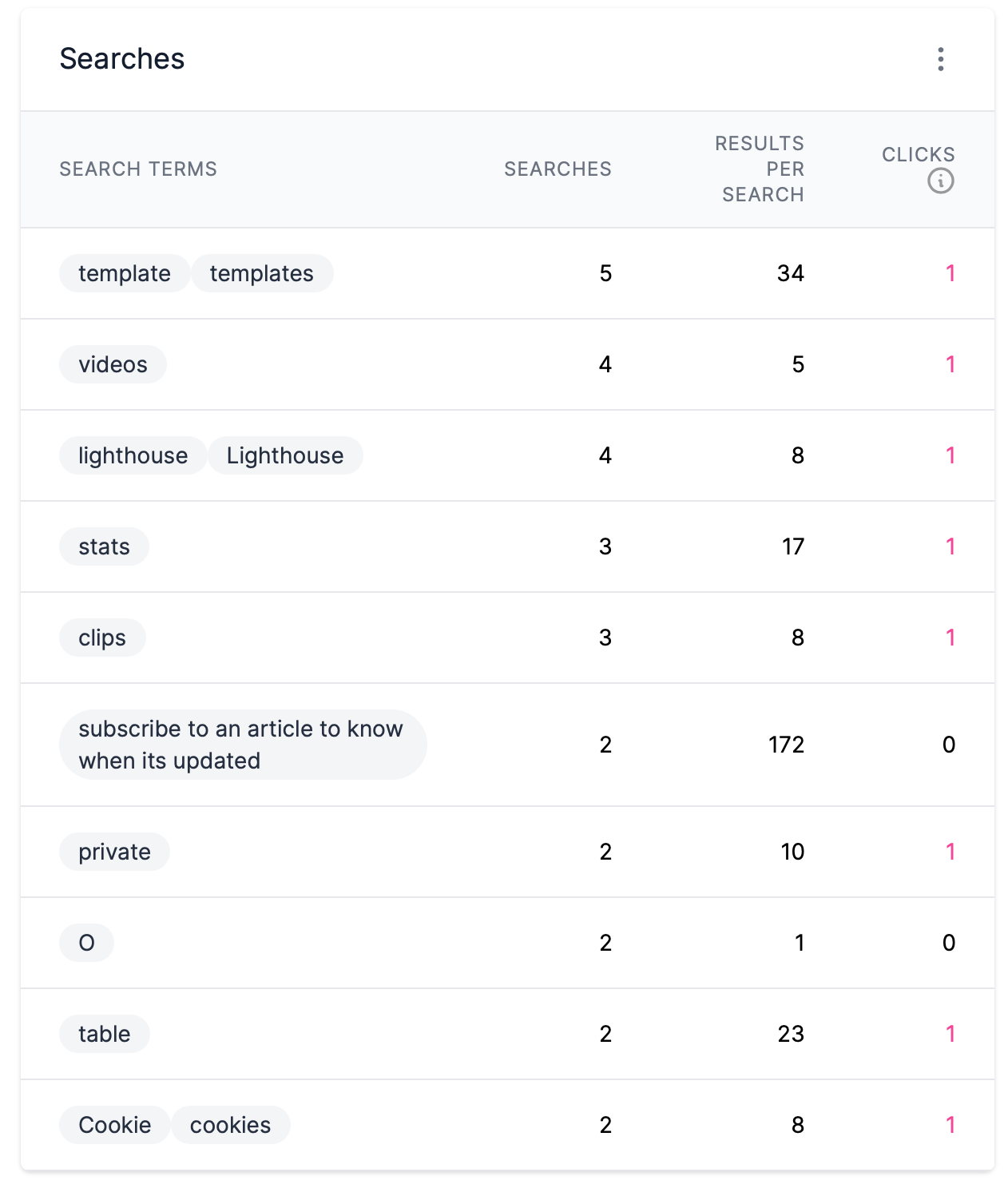Click the Search Terms column header
Screen dimensions: 1008x1192
[138, 169]
